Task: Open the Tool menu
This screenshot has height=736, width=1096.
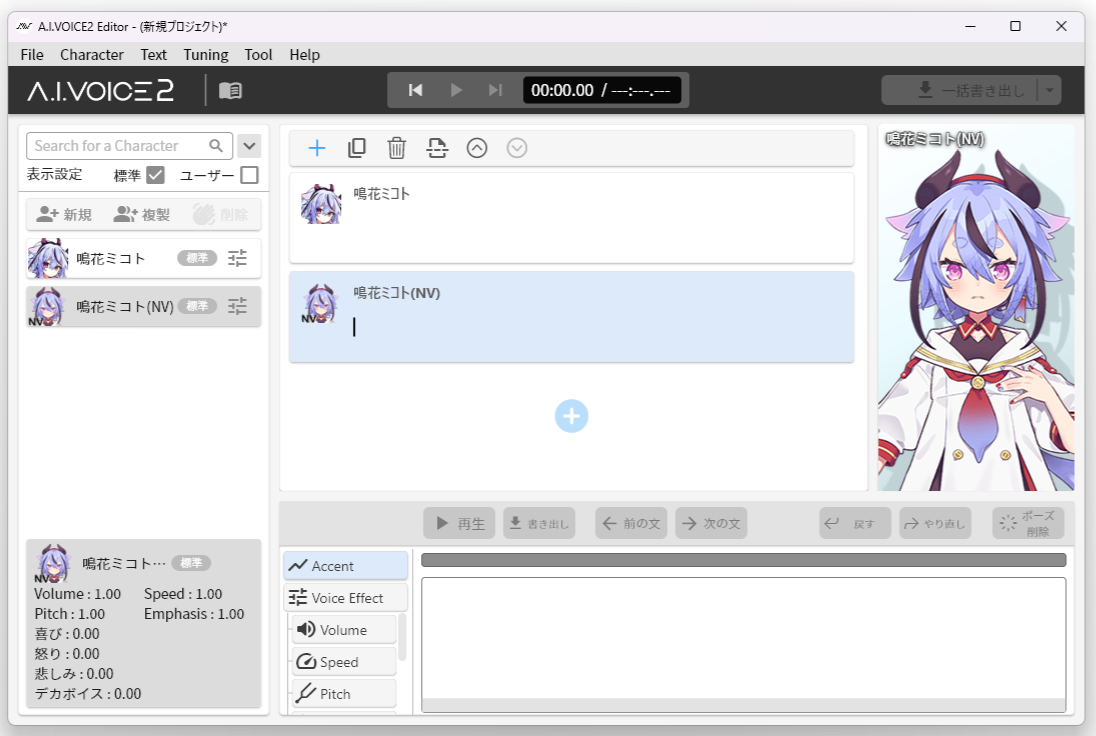Action: point(258,55)
